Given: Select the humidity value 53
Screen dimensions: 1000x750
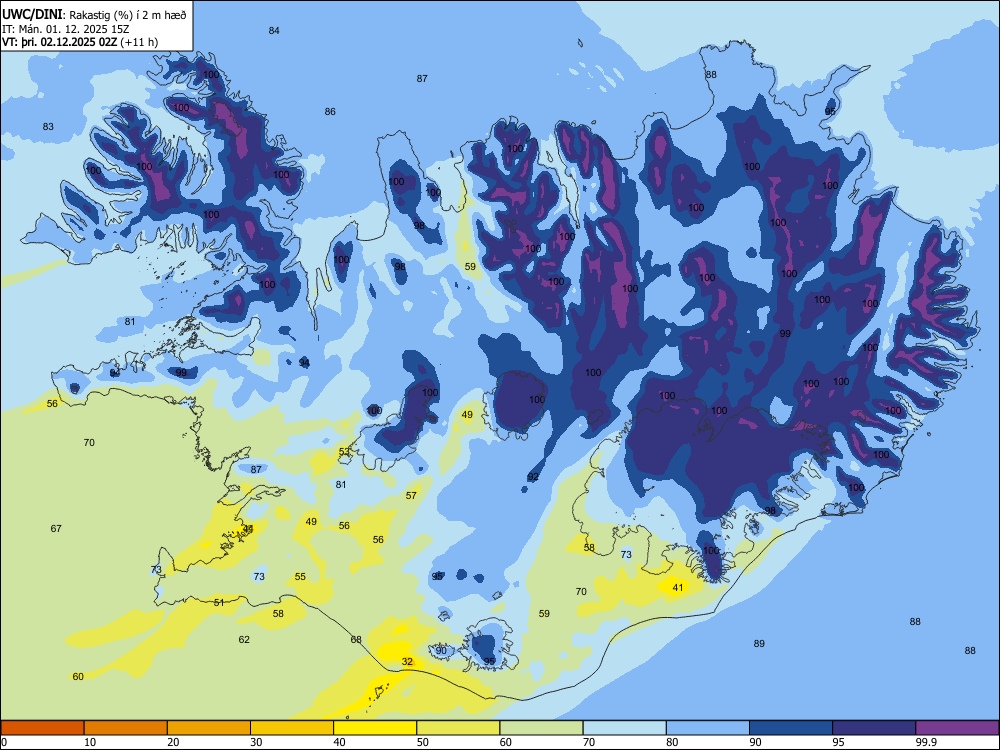Looking at the screenshot, I should click(344, 452).
